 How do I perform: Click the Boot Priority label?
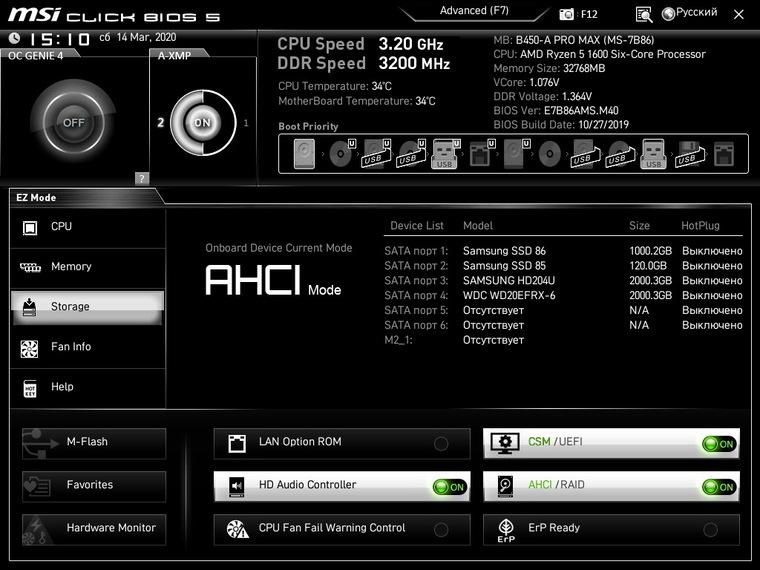point(308,127)
